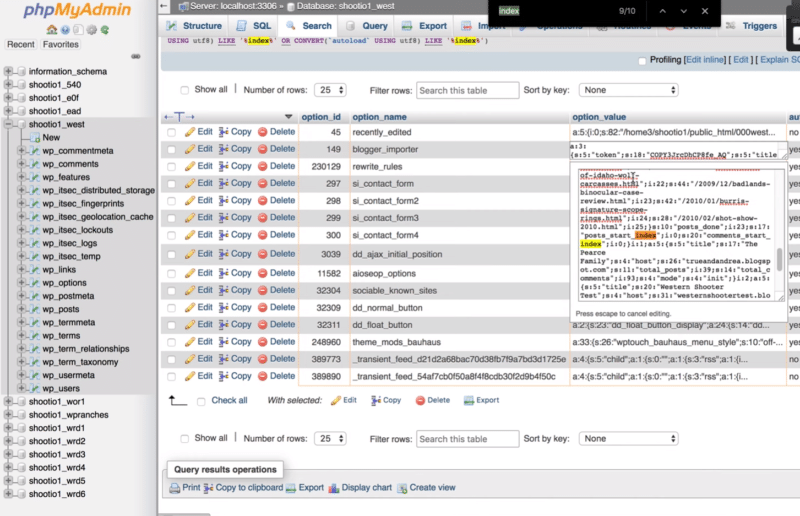The width and height of the screenshot is (800, 516).
Task: Click the logout icon next to home
Action: pyautogui.click(x=65, y=30)
